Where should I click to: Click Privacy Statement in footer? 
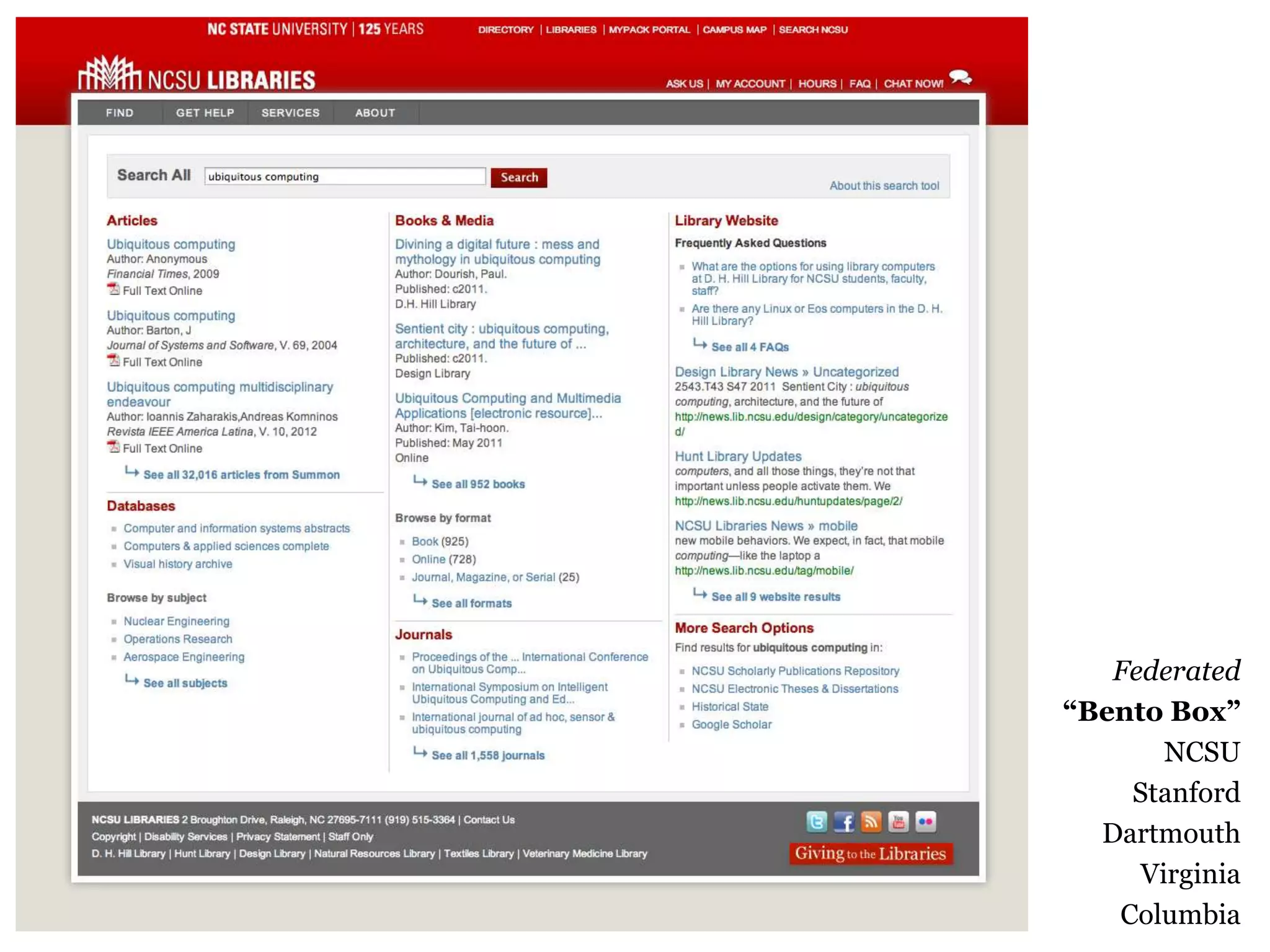point(278,837)
